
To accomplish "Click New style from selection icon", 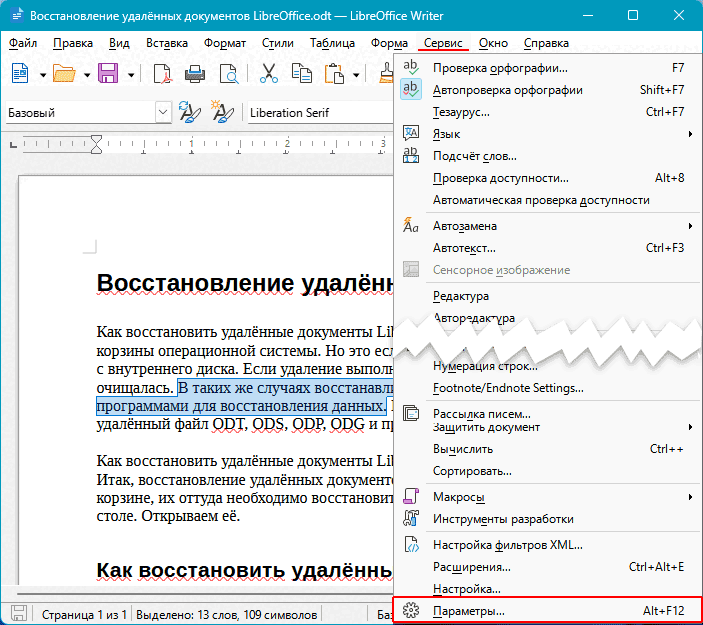I will (x=222, y=112).
